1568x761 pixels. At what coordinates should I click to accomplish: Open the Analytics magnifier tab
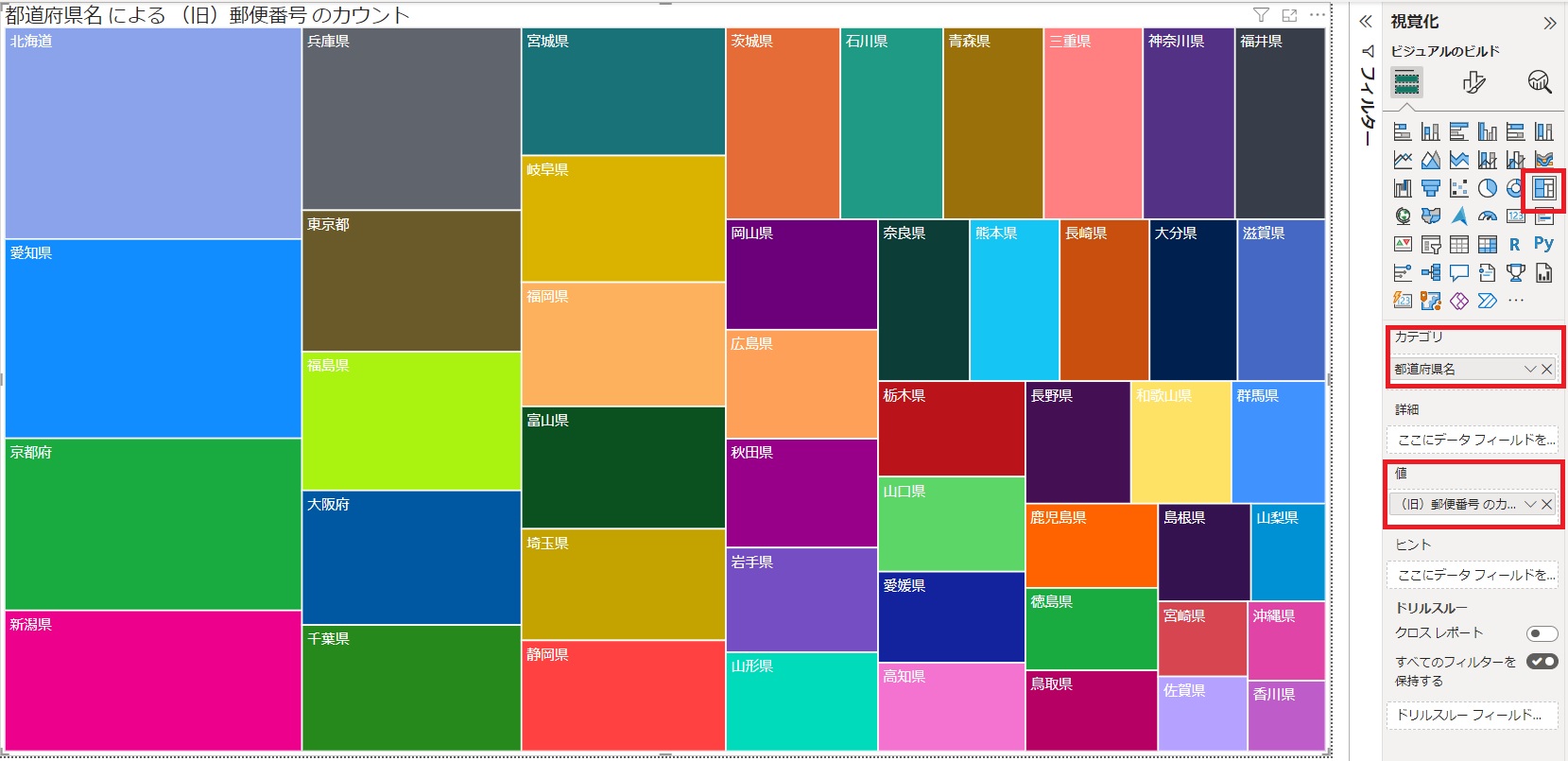1539,83
